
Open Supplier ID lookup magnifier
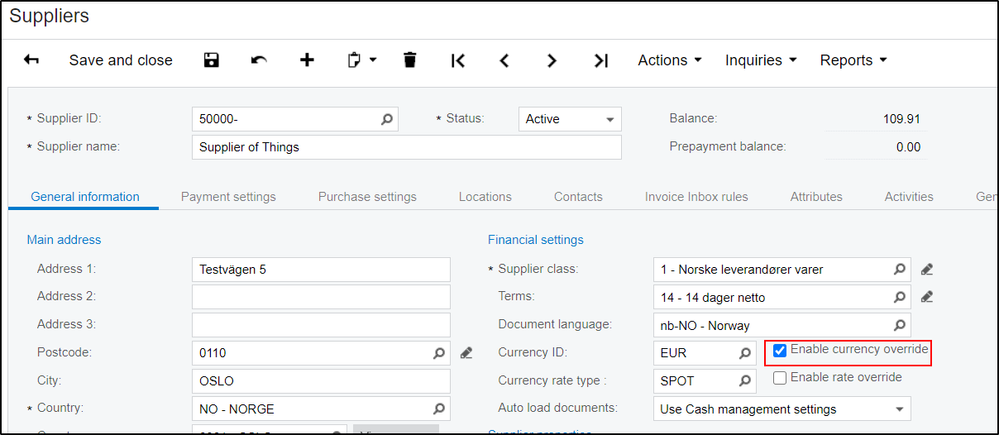[387, 119]
